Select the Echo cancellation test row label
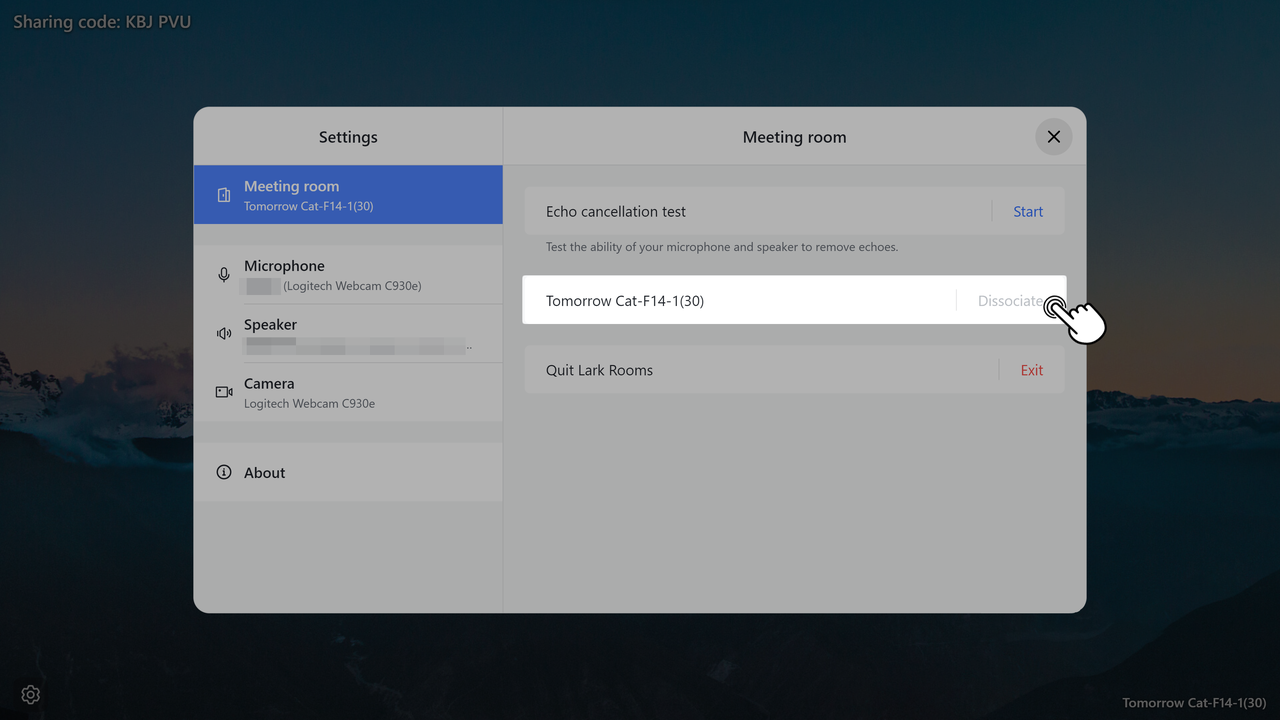 (616, 212)
